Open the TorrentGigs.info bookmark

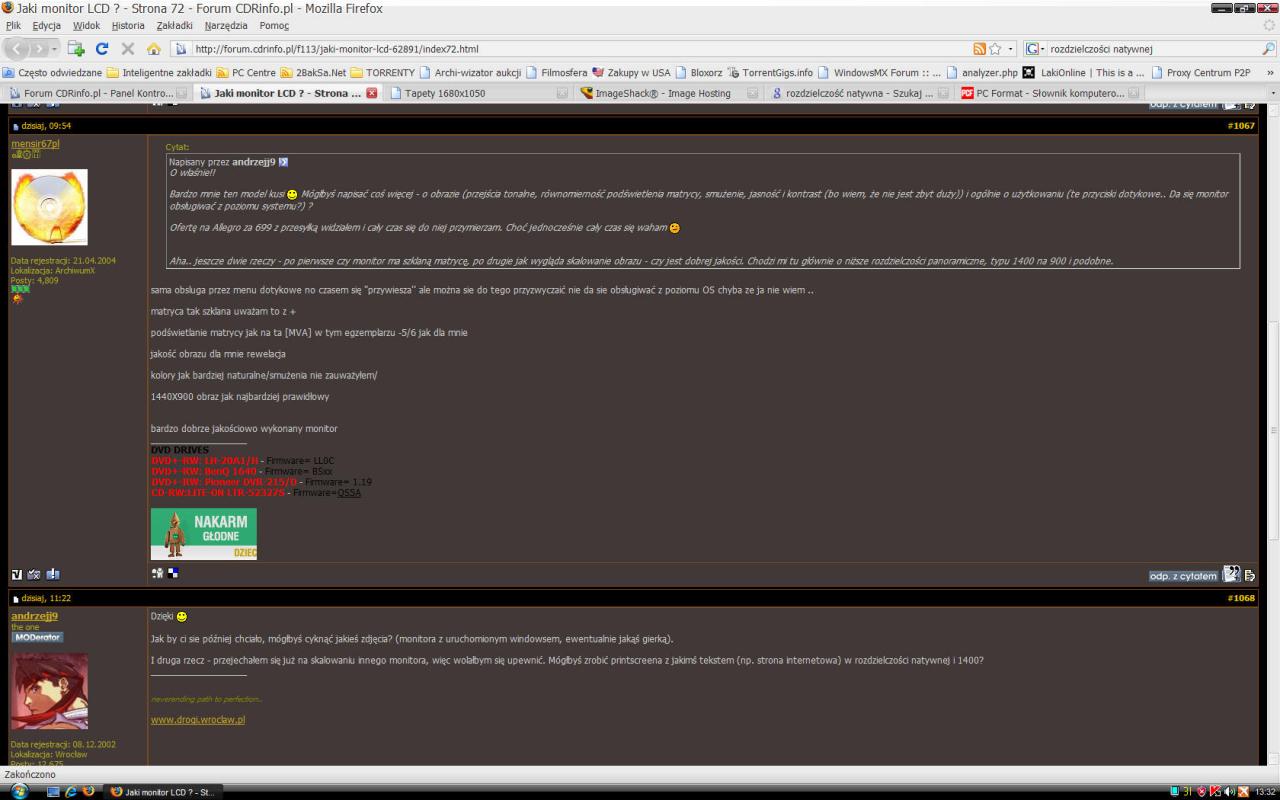point(770,73)
